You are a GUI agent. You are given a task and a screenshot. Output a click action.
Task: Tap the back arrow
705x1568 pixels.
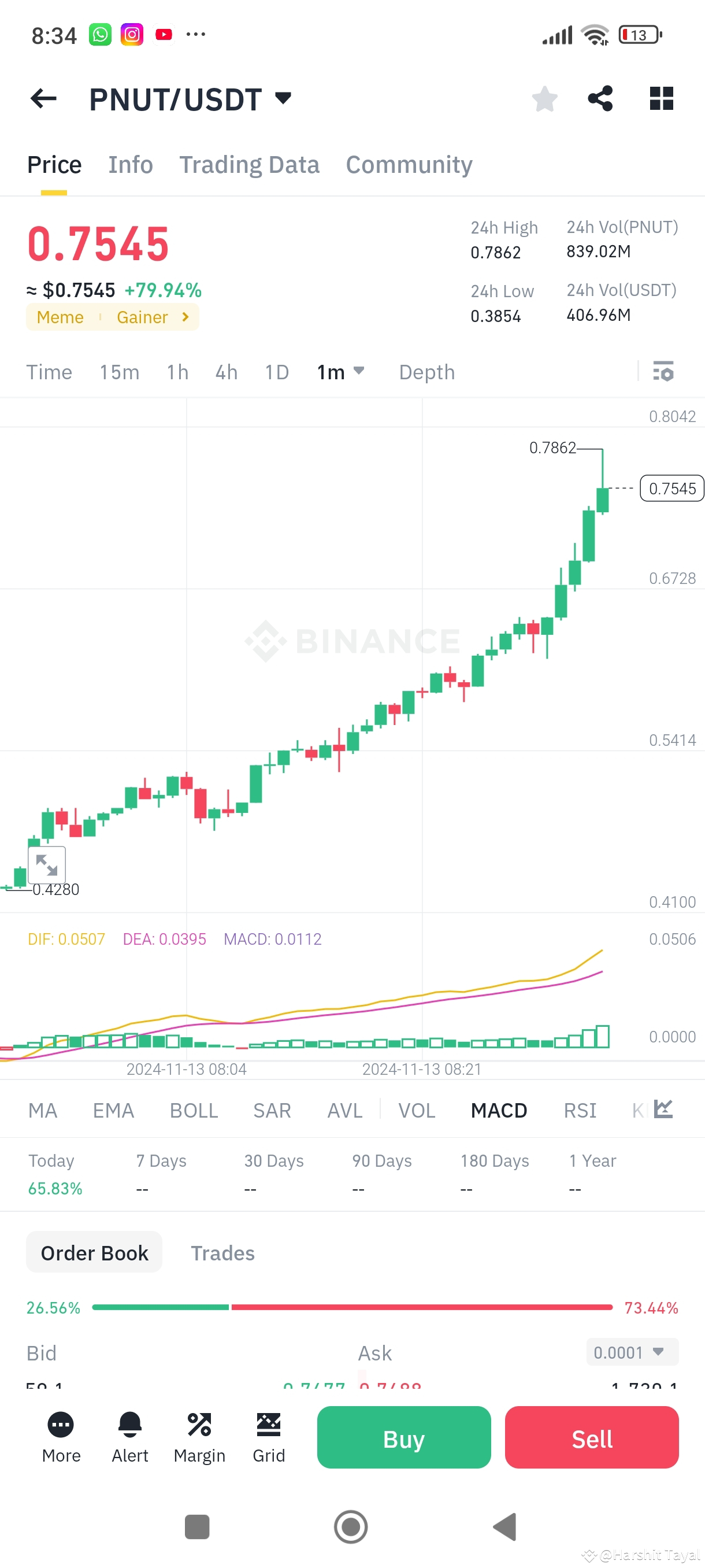coord(43,98)
